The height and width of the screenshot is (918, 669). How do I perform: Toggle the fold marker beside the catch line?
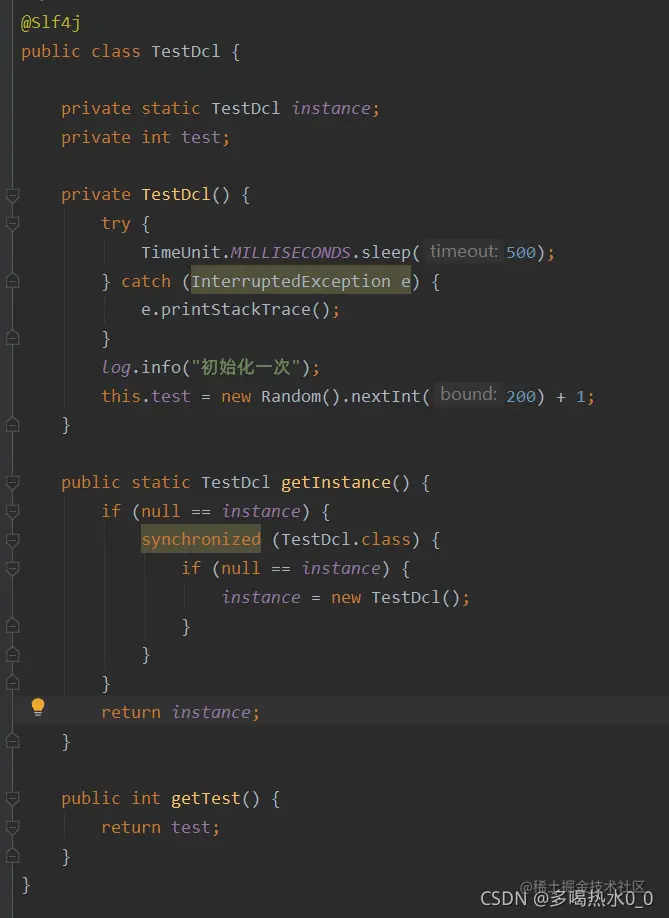tap(12, 281)
